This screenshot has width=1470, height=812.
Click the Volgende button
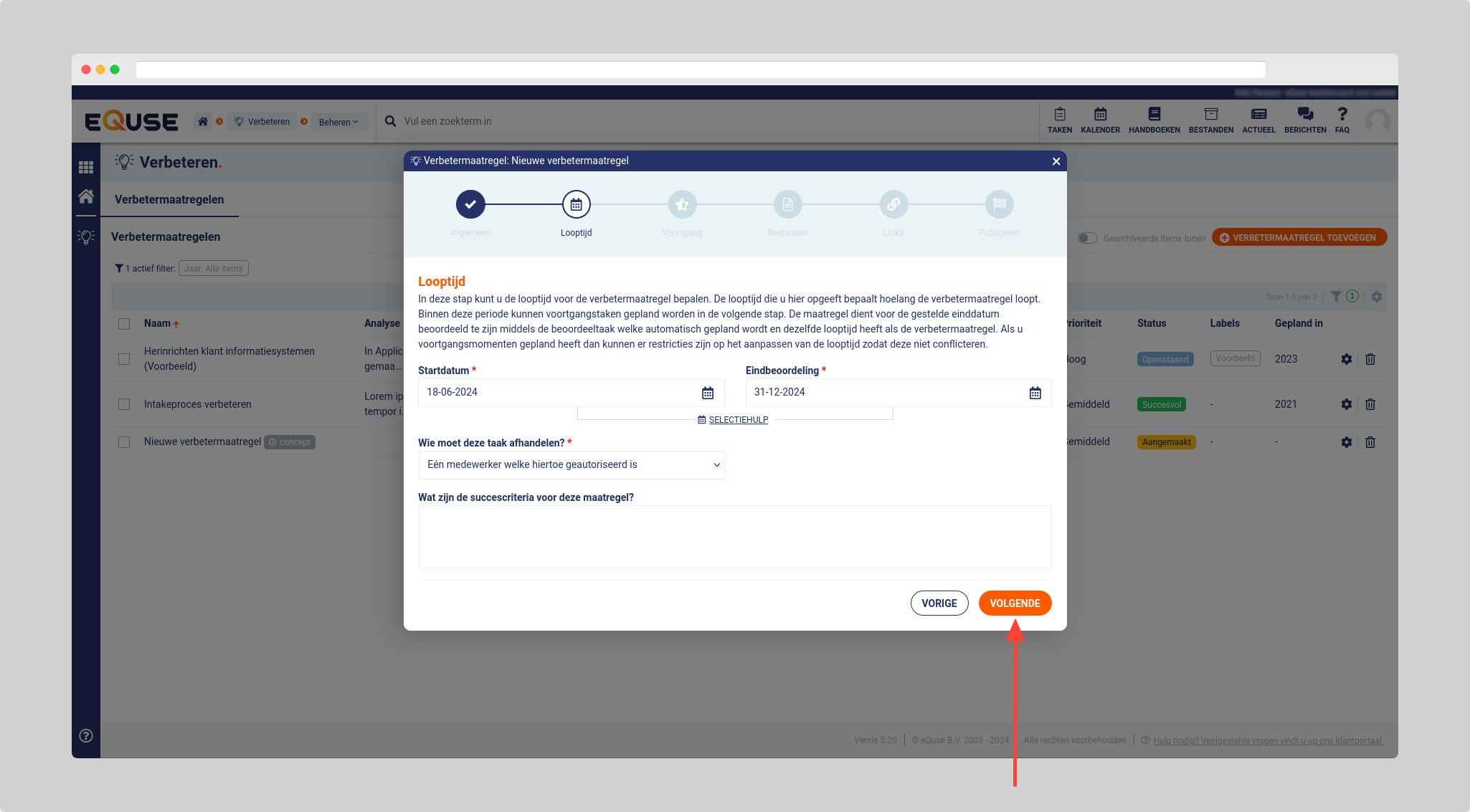[x=1014, y=603]
